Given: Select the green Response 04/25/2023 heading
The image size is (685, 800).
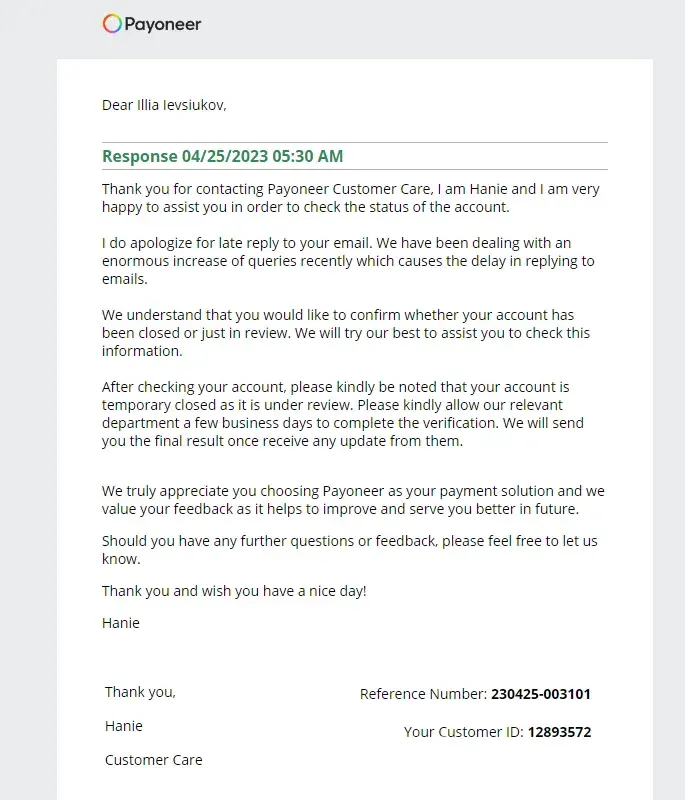Looking at the screenshot, I should 222,157.
